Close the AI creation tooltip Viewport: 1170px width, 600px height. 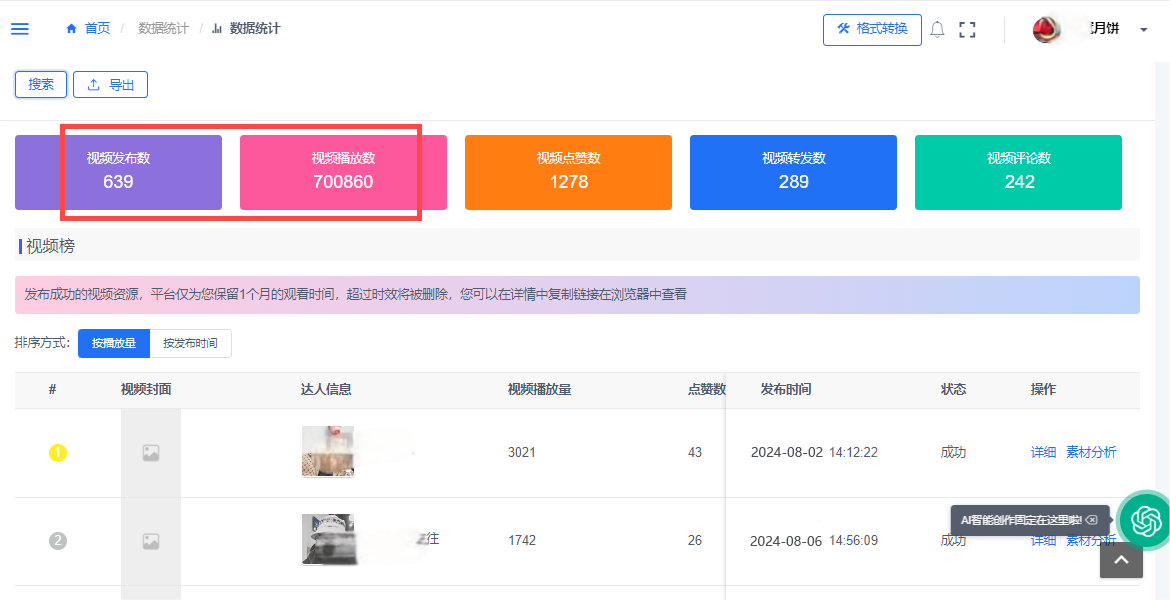click(x=1092, y=520)
